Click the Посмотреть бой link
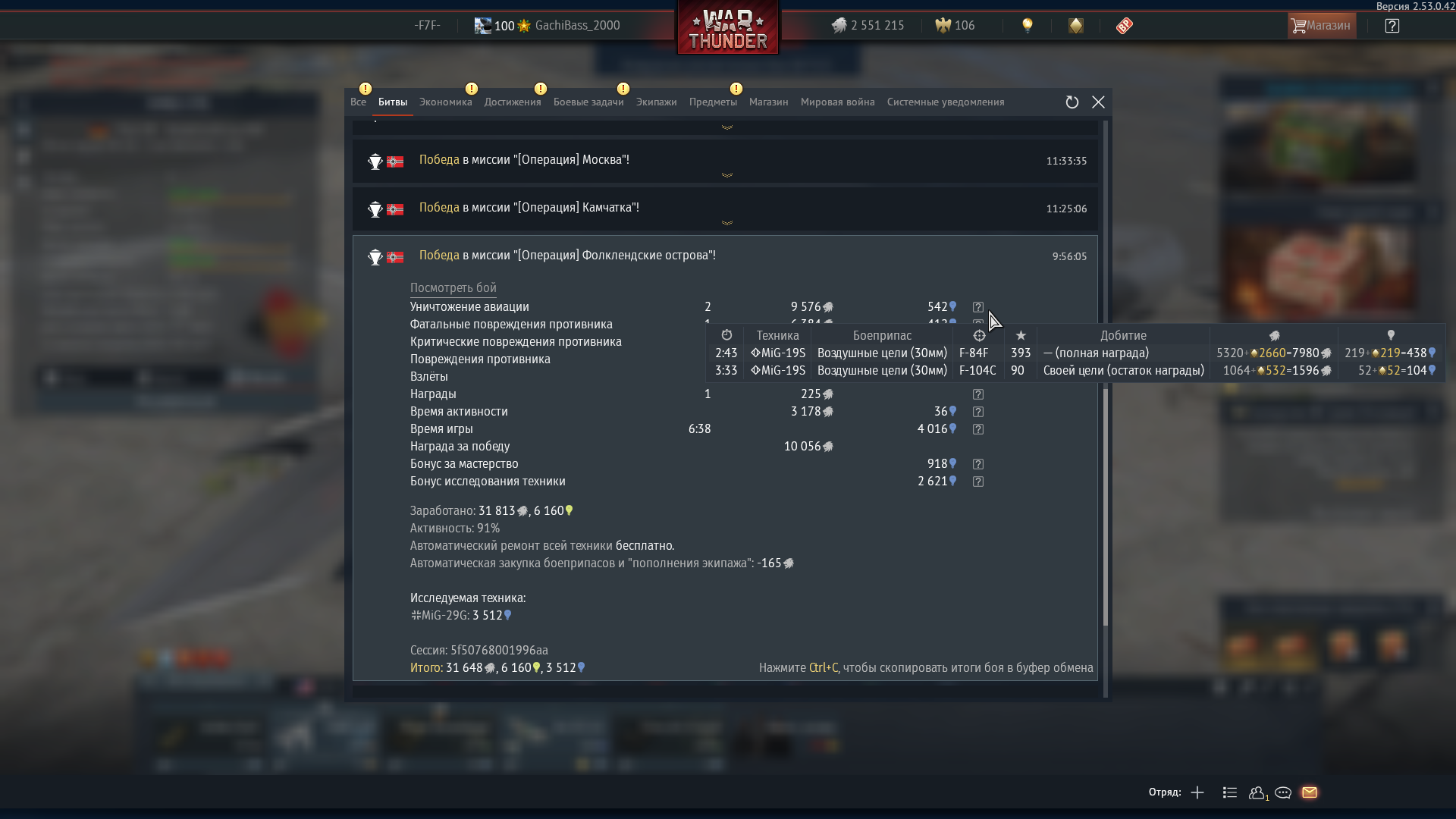The image size is (1456, 819). pyautogui.click(x=453, y=287)
